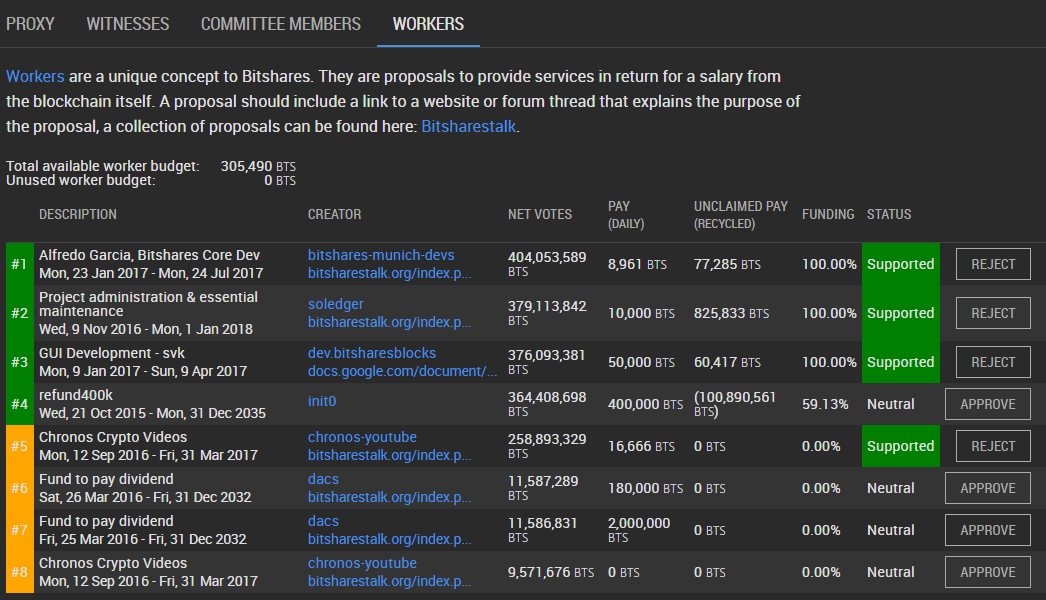Click Unclaimed Pay (Recycled) column header
The height and width of the screenshot is (600, 1046).
point(740,215)
